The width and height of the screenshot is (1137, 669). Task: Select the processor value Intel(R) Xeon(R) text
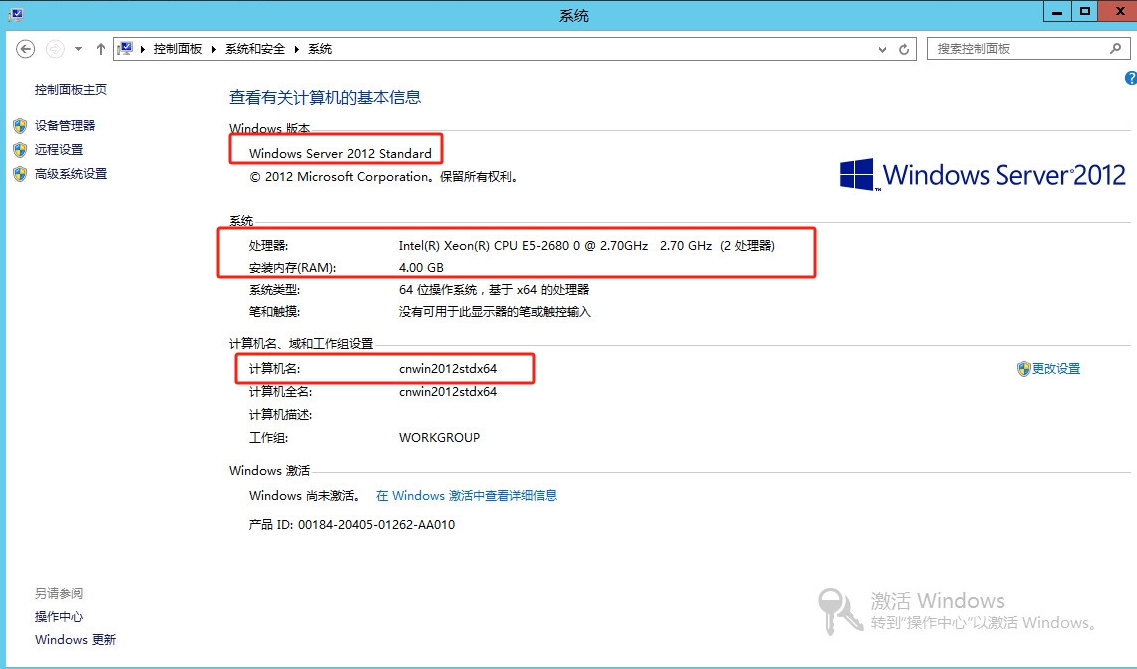coord(587,246)
